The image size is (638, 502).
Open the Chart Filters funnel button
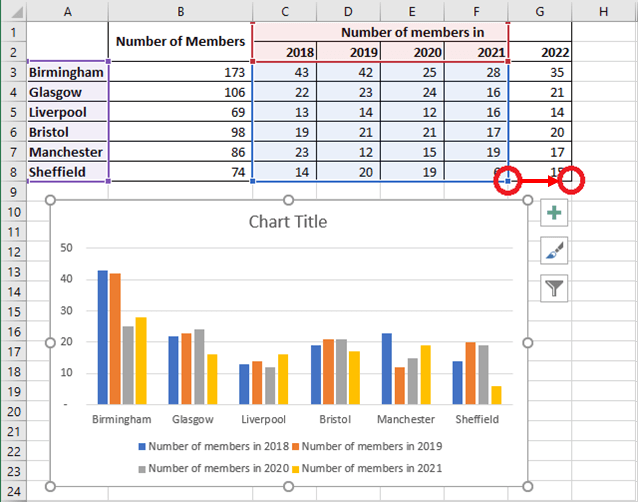554,288
